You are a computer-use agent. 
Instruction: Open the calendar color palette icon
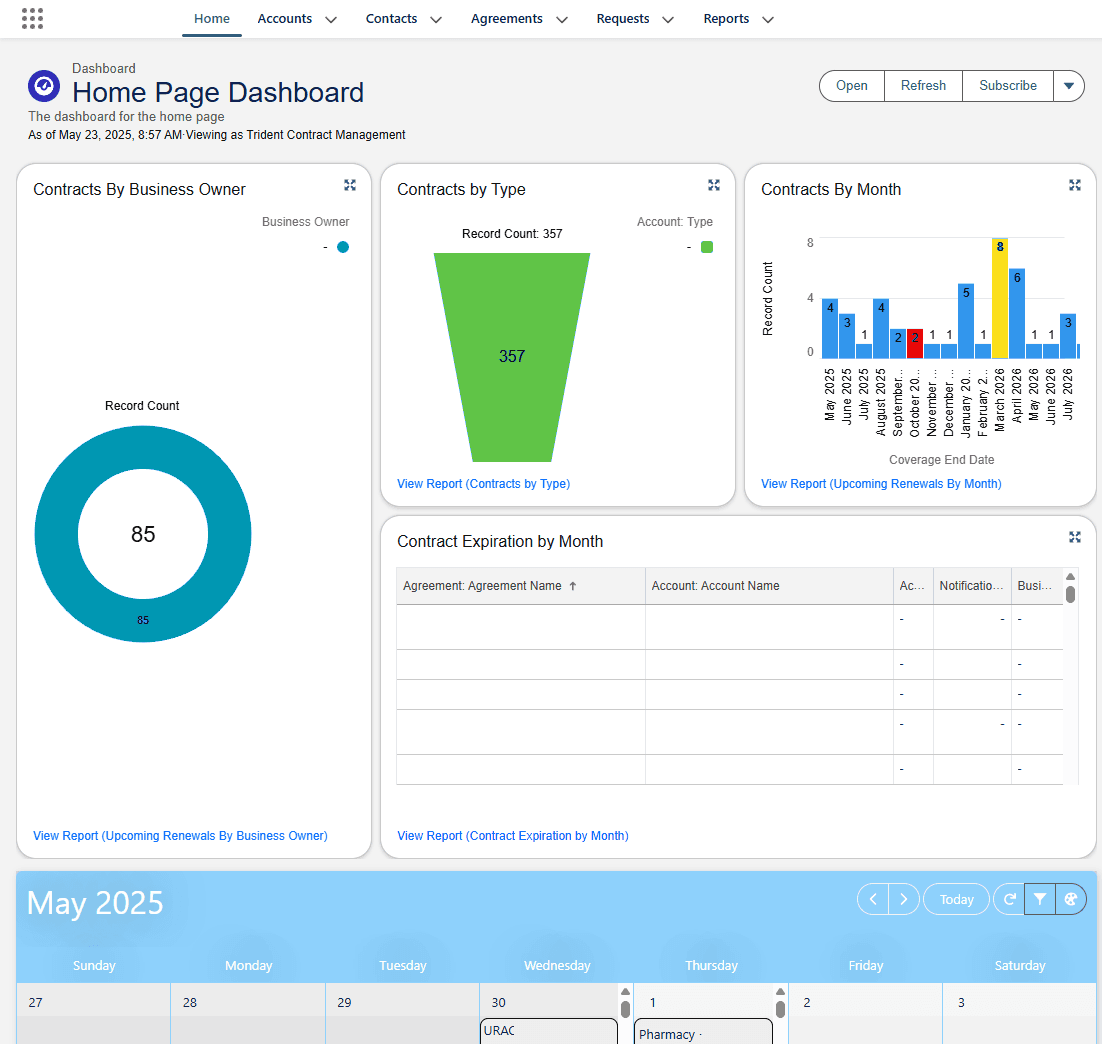pyautogui.click(x=1070, y=899)
